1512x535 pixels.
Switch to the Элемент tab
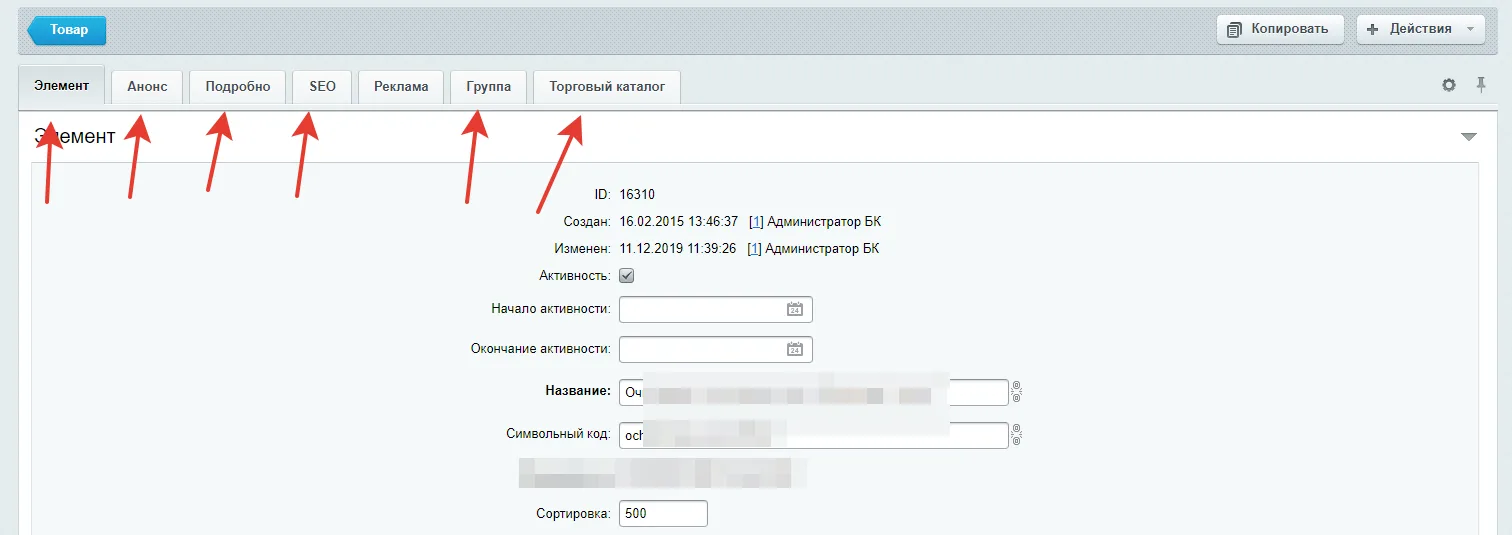61,86
